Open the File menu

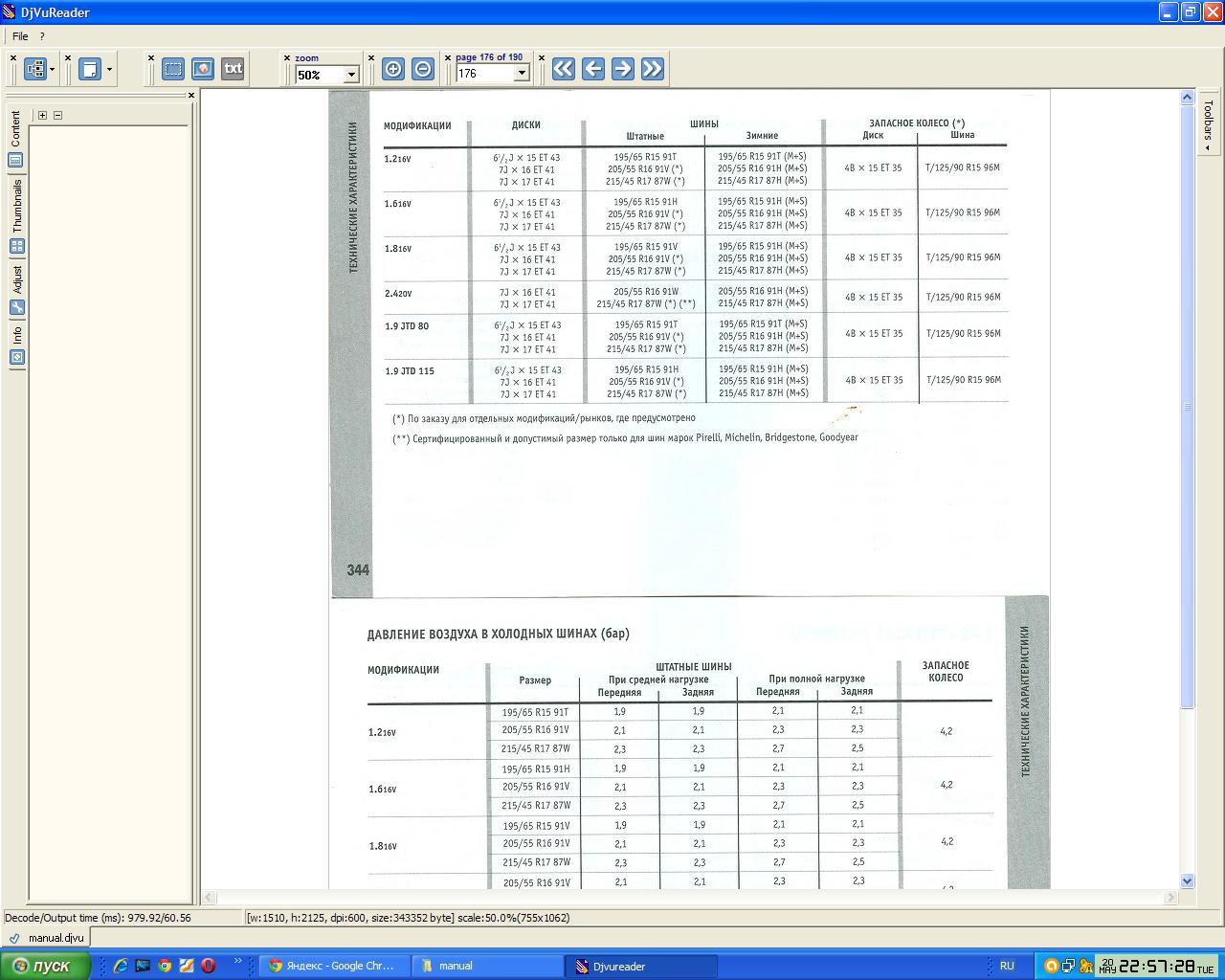click(x=20, y=36)
